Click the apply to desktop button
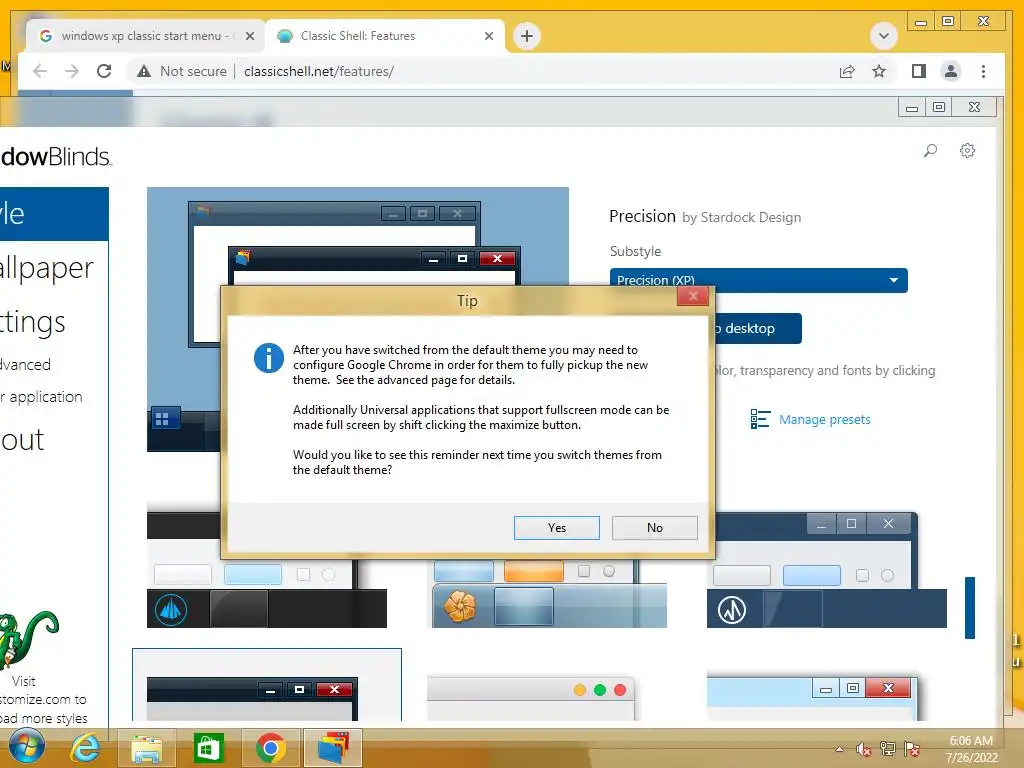Screen dimensions: 1024x768 pyautogui.click(x=758, y=328)
